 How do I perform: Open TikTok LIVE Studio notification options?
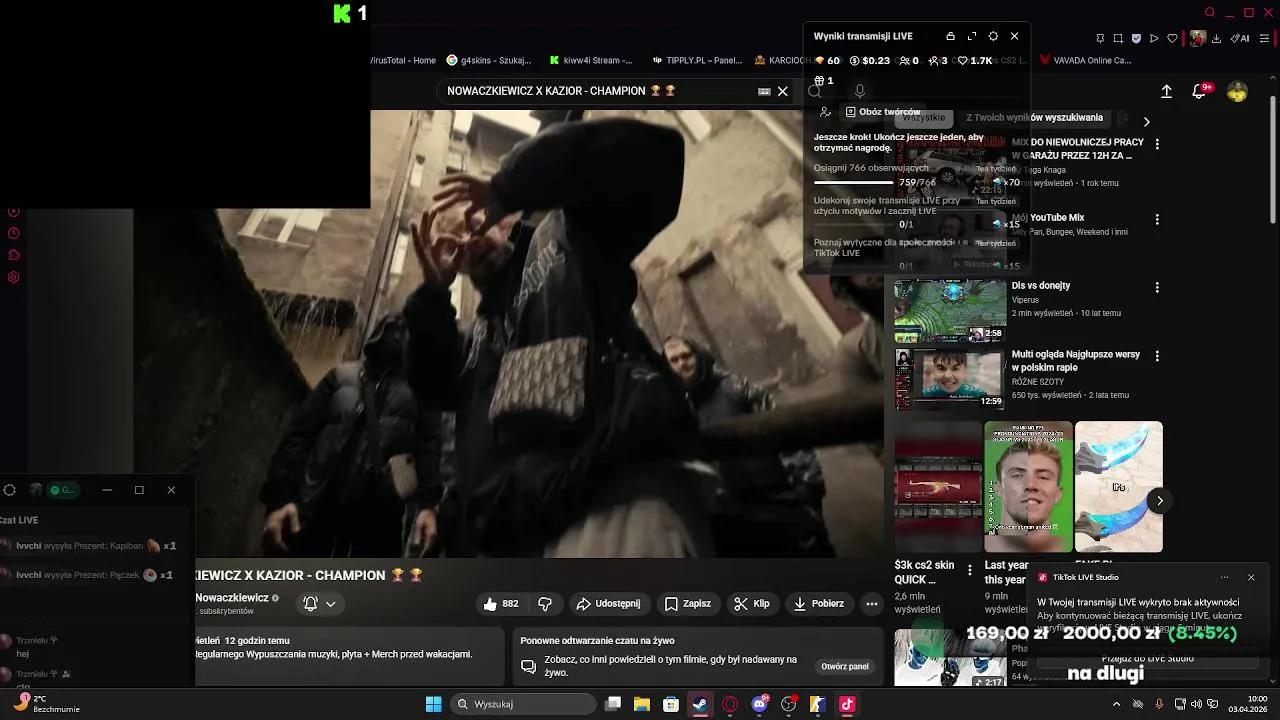pyautogui.click(x=1224, y=577)
